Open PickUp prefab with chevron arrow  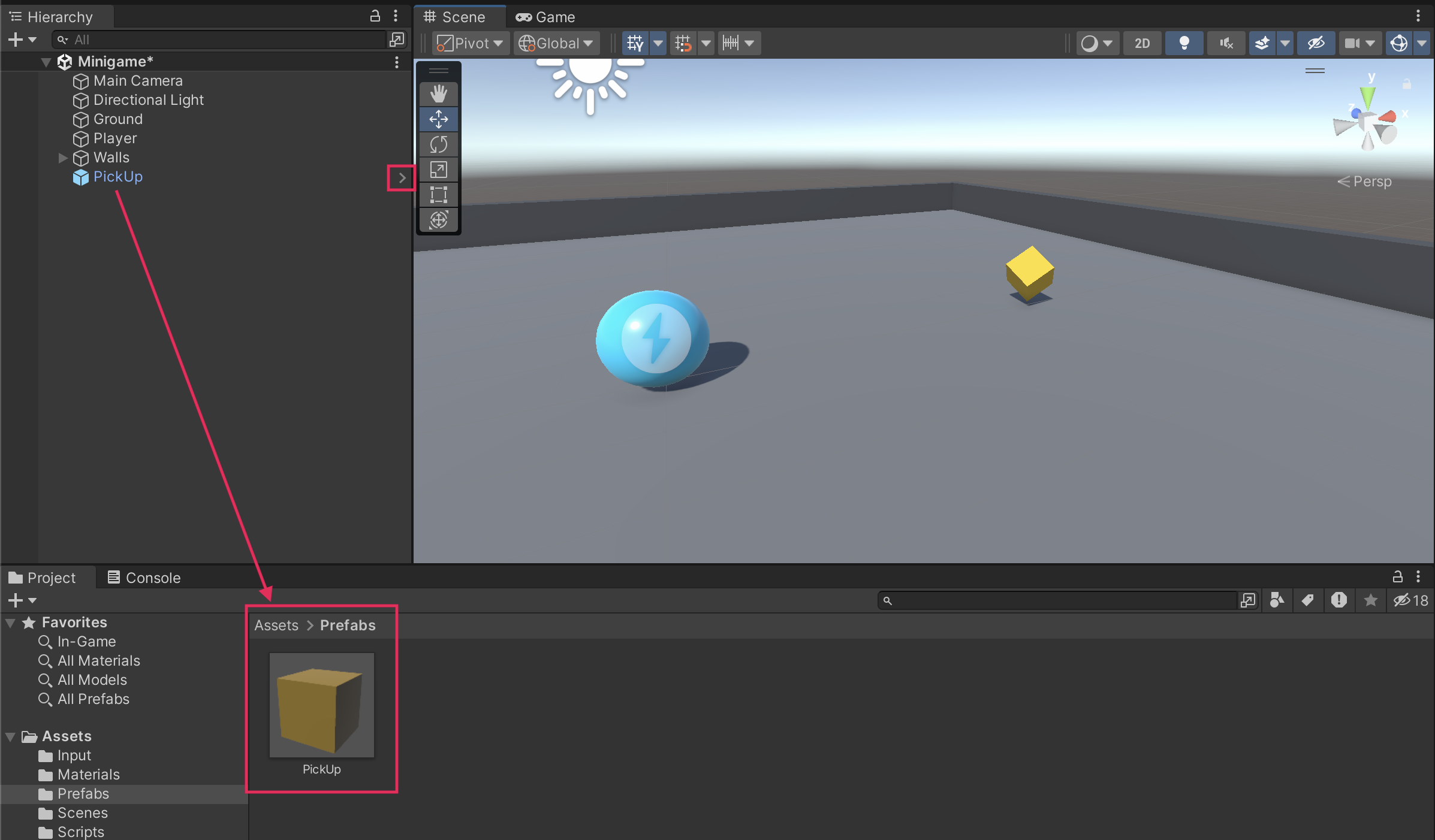[402, 178]
